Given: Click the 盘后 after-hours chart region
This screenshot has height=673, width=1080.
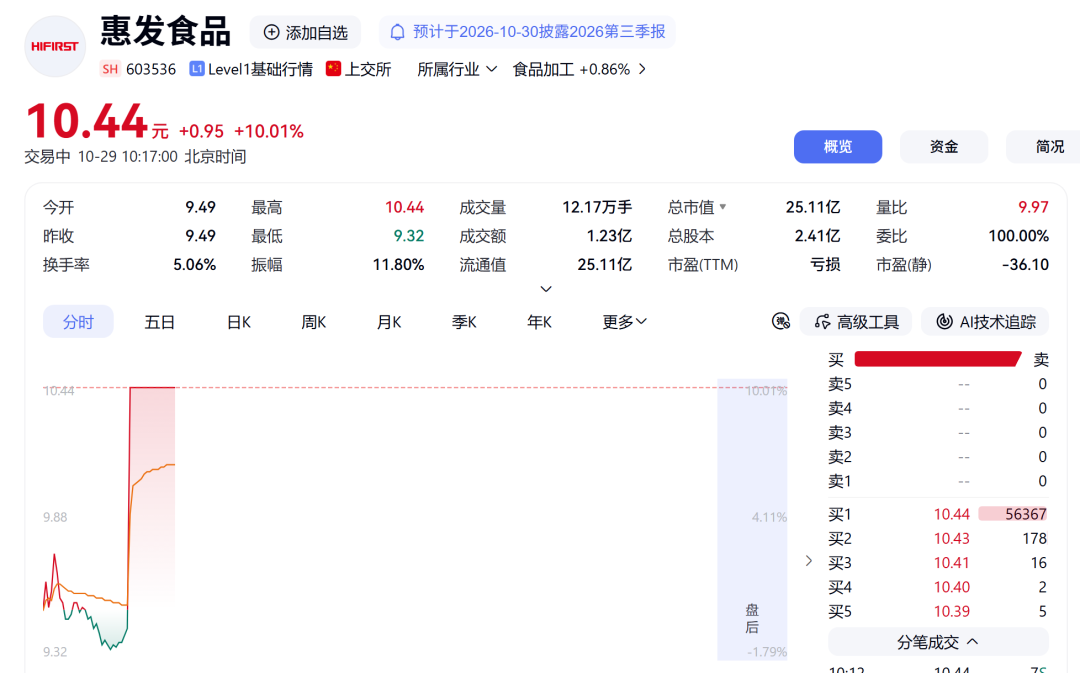Looking at the screenshot, I should [x=752, y=519].
